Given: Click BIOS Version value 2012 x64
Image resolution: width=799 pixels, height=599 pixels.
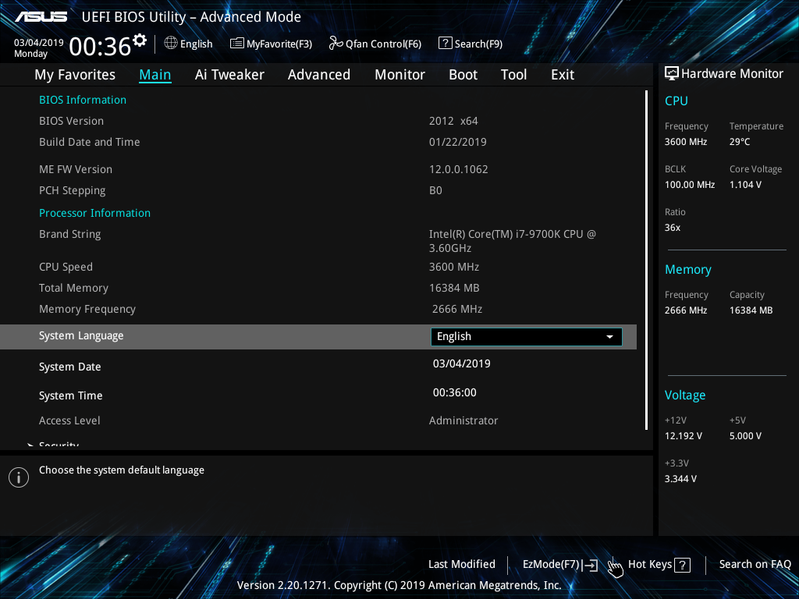Looking at the screenshot, I should point(454,121).
